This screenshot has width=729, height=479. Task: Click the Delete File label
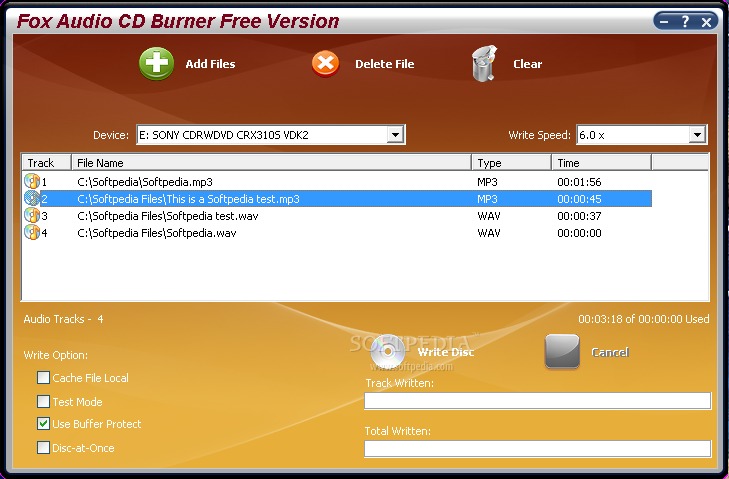[384, 64]
